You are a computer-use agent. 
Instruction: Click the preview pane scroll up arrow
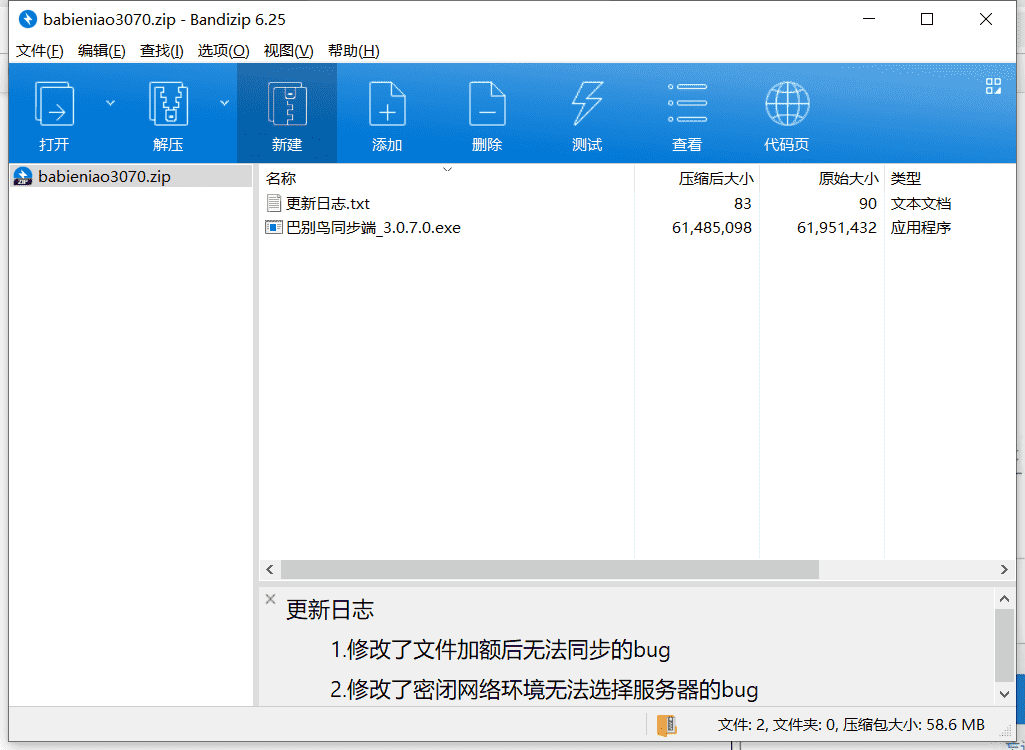(1005, 598)
